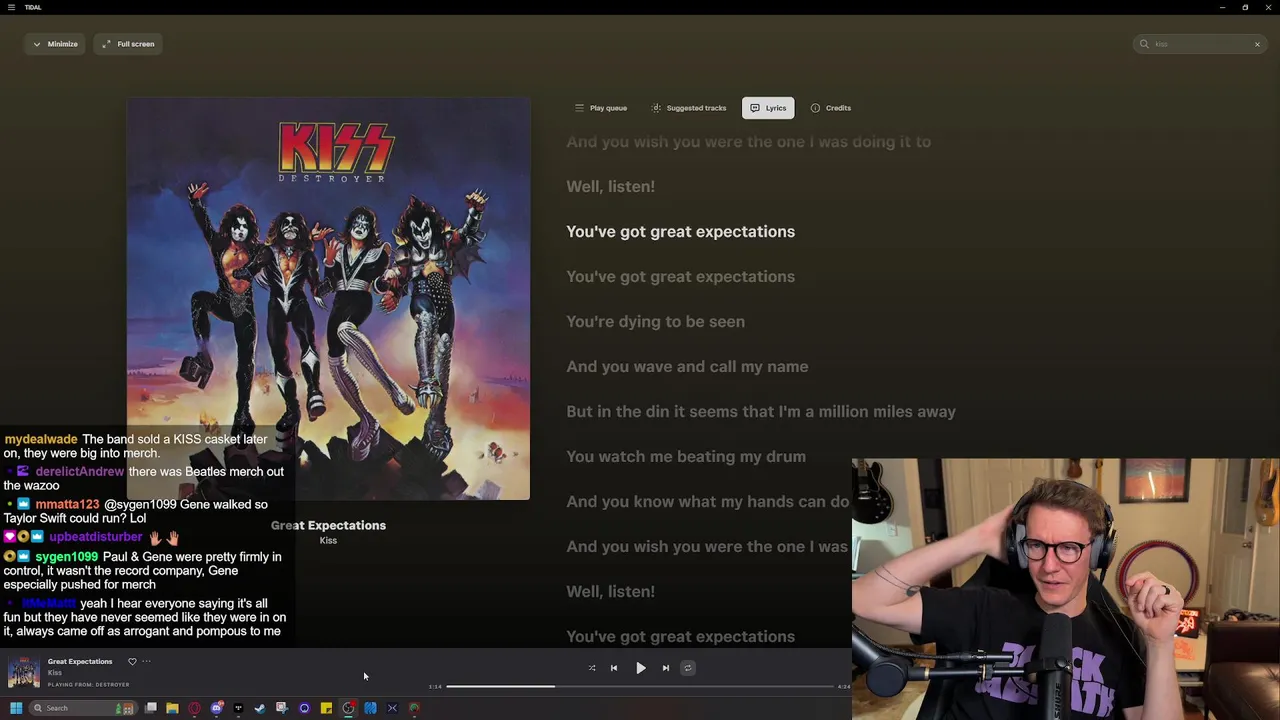Open the Snipping Tool taskbar icon

coord(282,708)
